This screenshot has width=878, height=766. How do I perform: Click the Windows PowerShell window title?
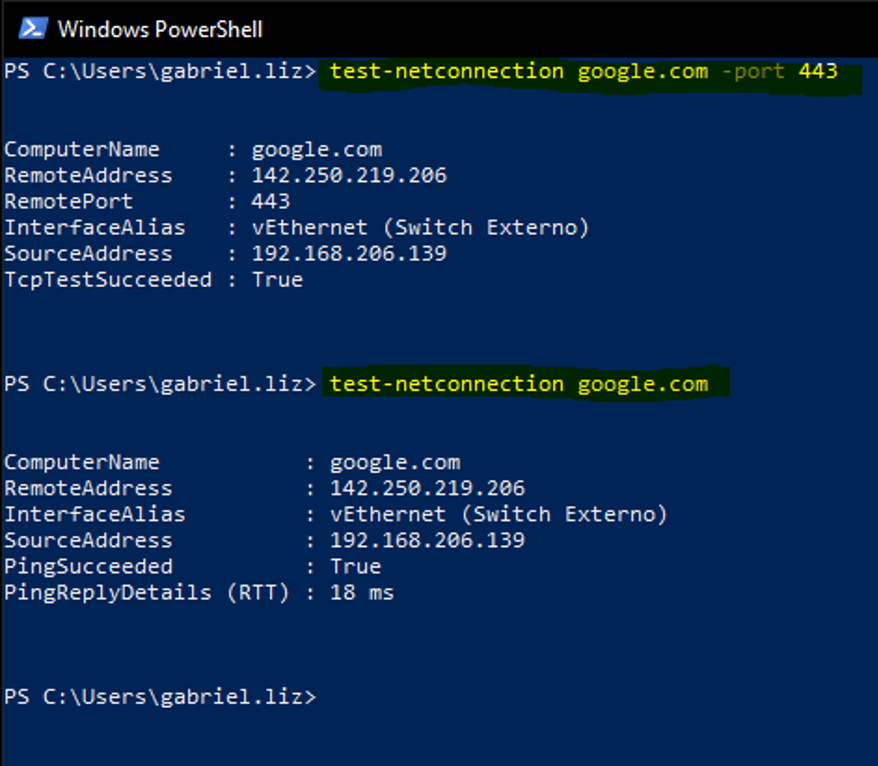pos(160,29)
